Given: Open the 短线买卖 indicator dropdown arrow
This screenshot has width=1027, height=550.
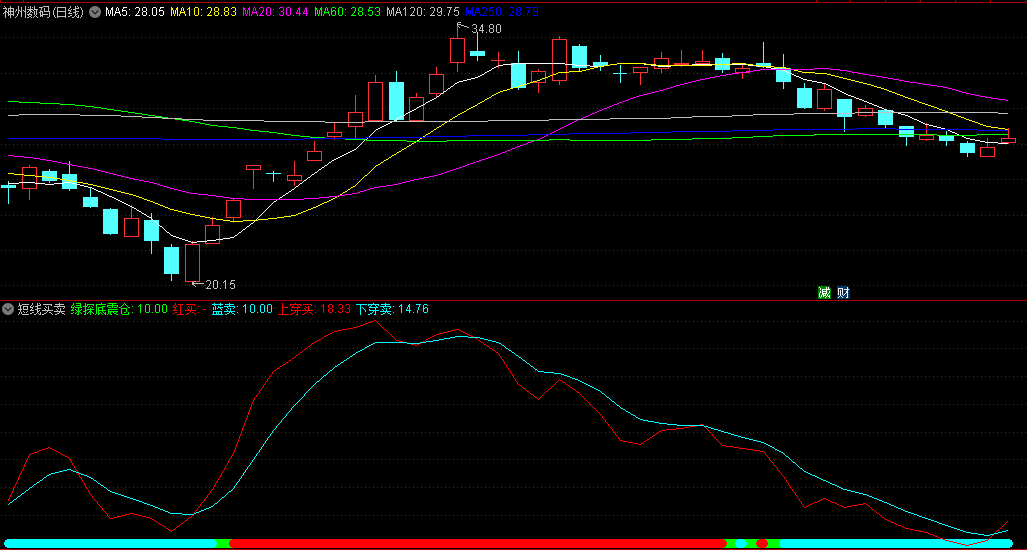Looking at the screenshot, I should [8, 309].
